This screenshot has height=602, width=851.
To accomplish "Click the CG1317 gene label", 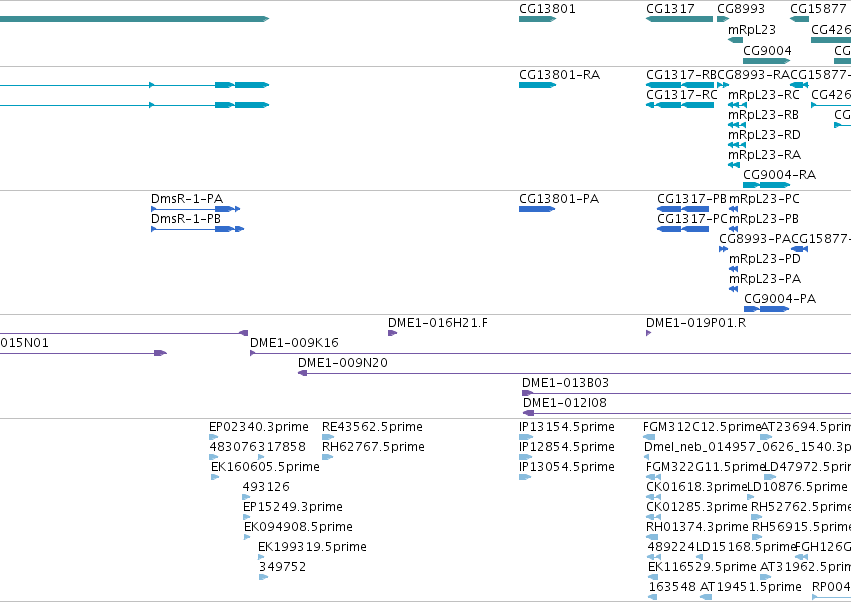I will (670, 9).
